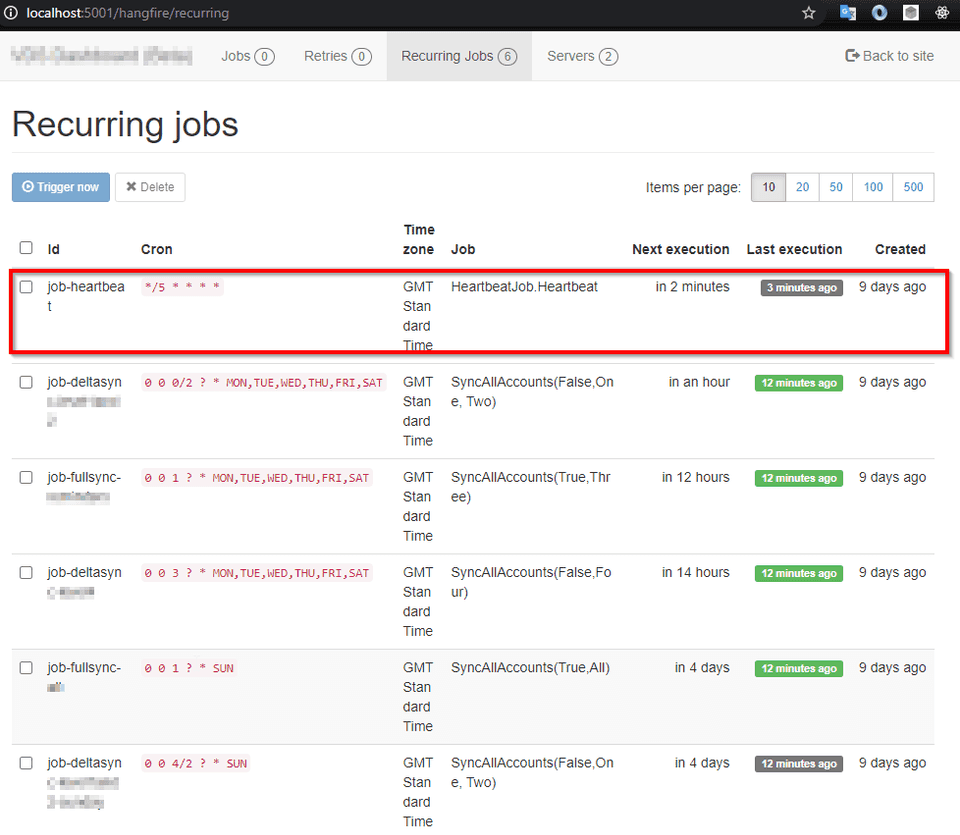Click the exit icon beside Back to site
Image resolution: width=960 pixels, height=835 pixels.
coord(851,56)
